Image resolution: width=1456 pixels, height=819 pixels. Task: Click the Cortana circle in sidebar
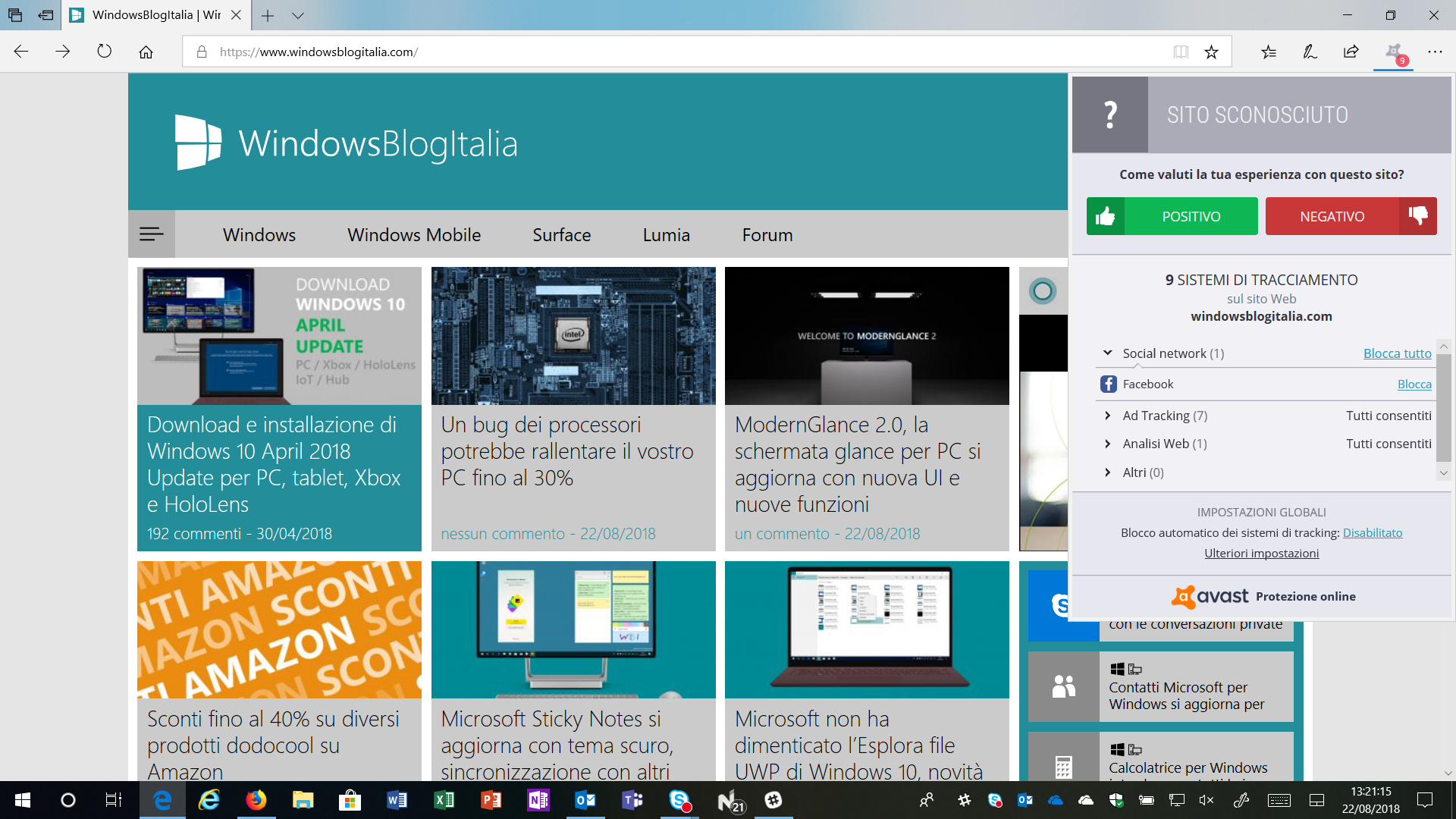pyautogui.click(x=1043, y=290)
